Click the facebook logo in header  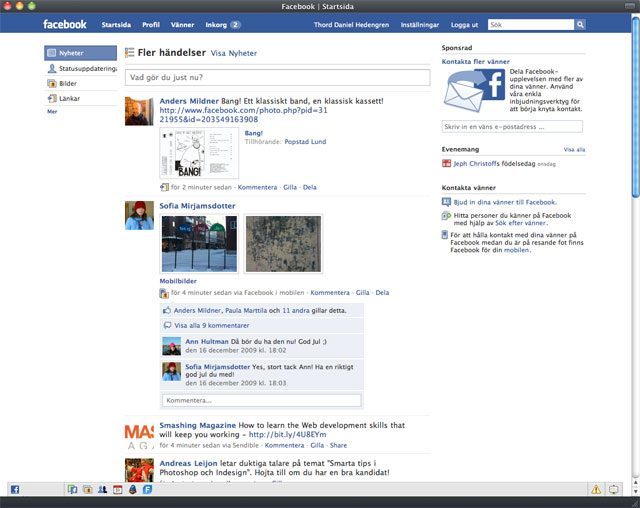point(64,24)
